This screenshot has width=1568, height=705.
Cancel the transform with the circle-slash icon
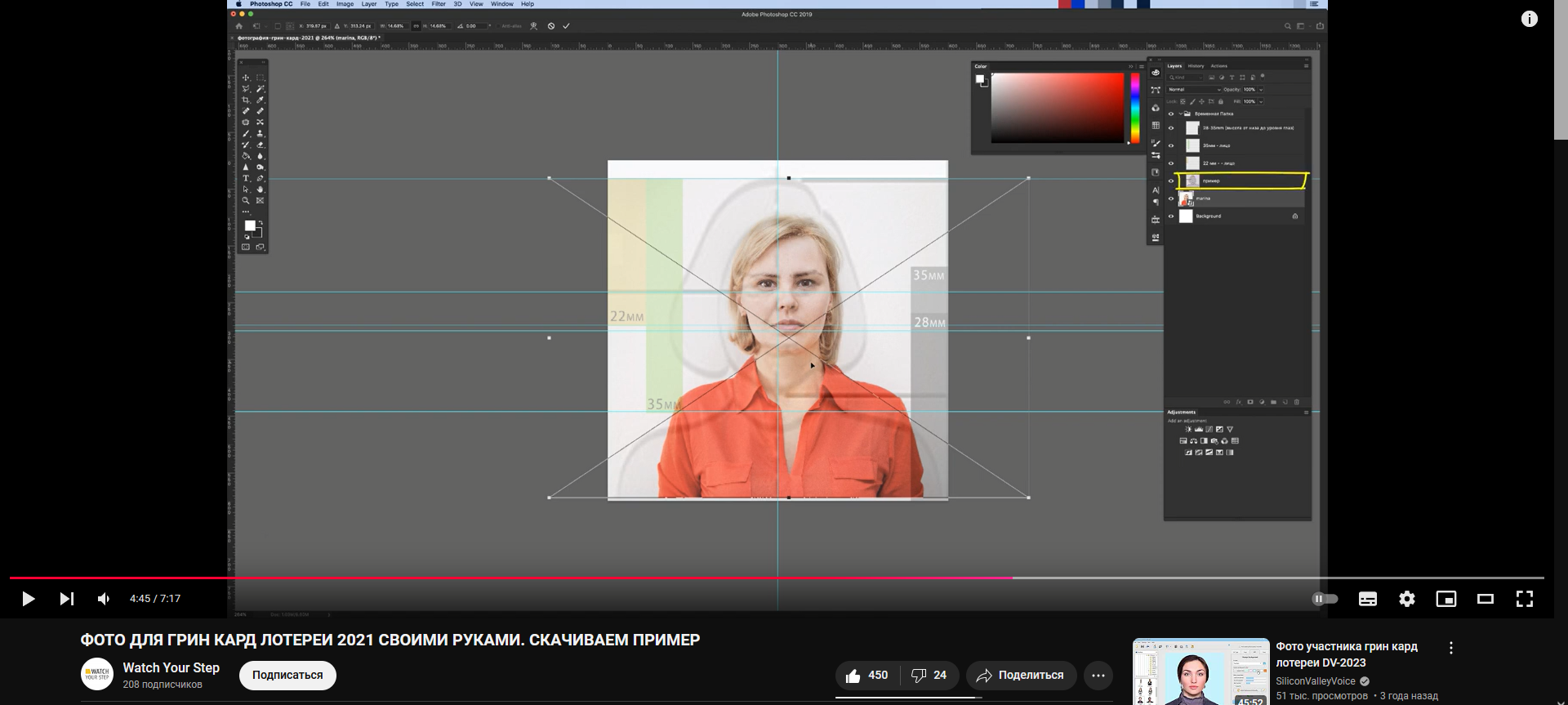pyautogui.click(x=551, y=25)
